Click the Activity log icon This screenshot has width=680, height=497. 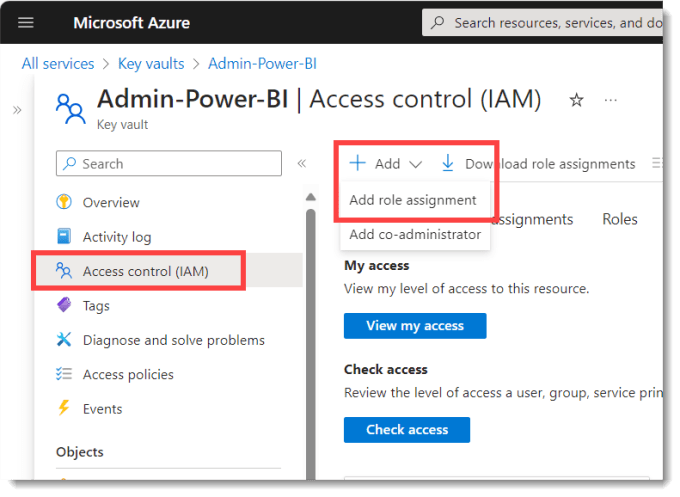64,236
